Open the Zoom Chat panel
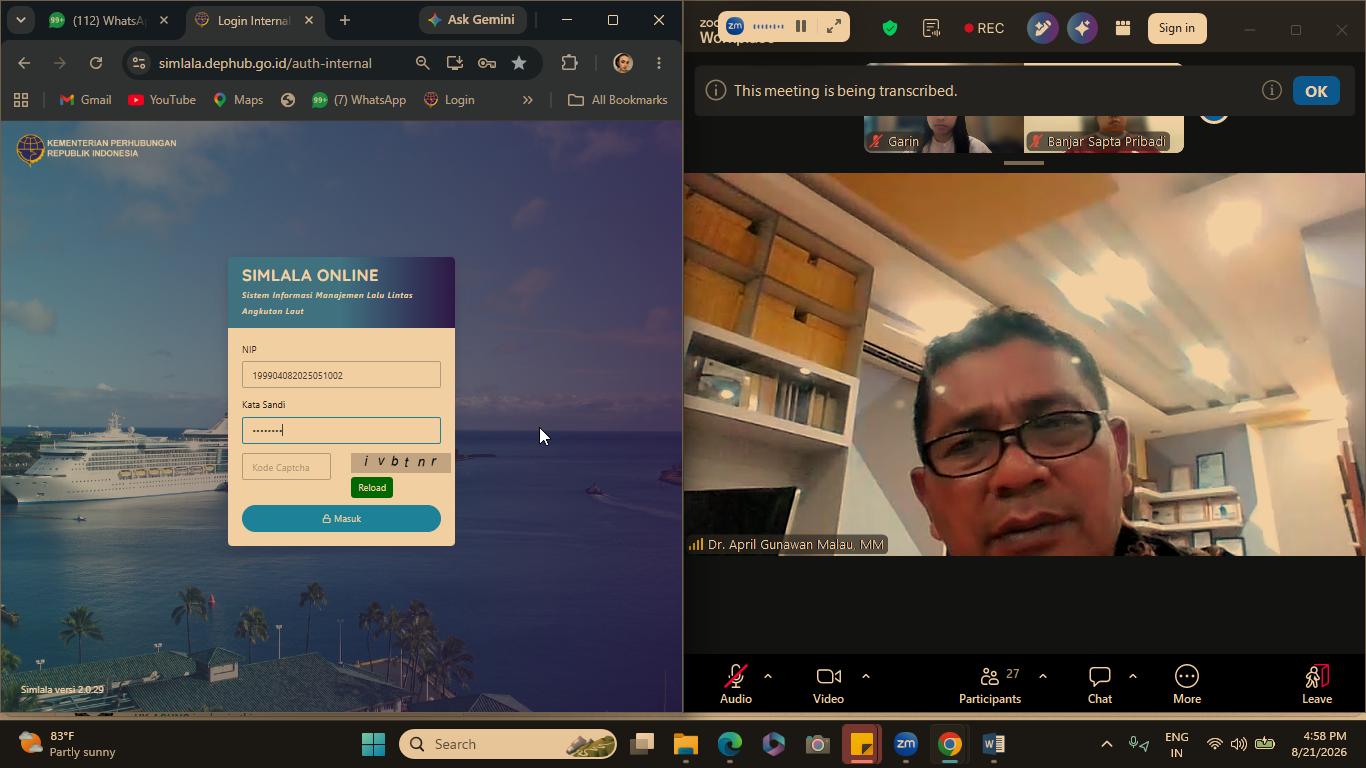 (x=1100, y=684)
